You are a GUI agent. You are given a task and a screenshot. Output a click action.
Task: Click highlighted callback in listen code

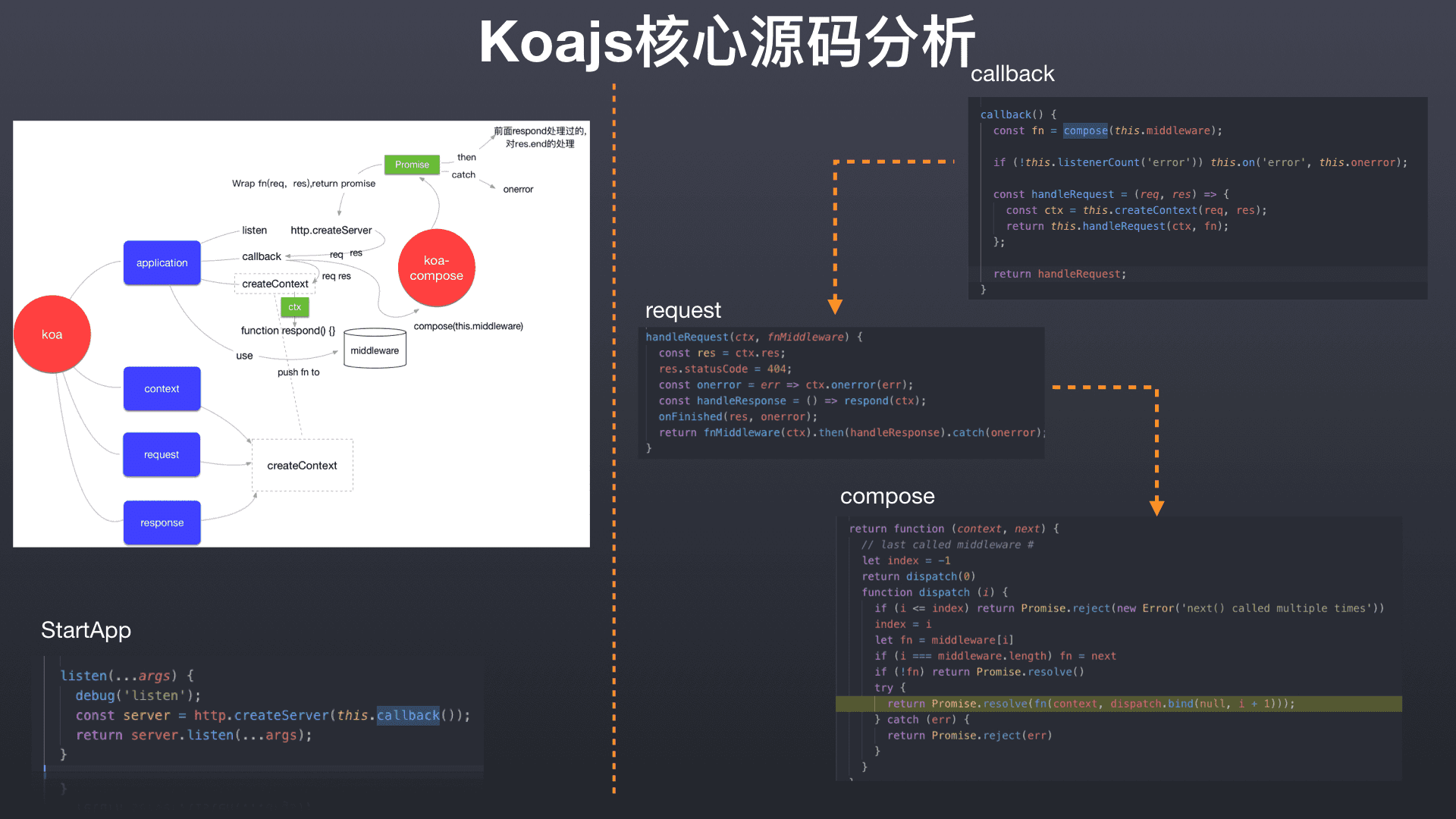pyautogui.click(x=408, y=715)
